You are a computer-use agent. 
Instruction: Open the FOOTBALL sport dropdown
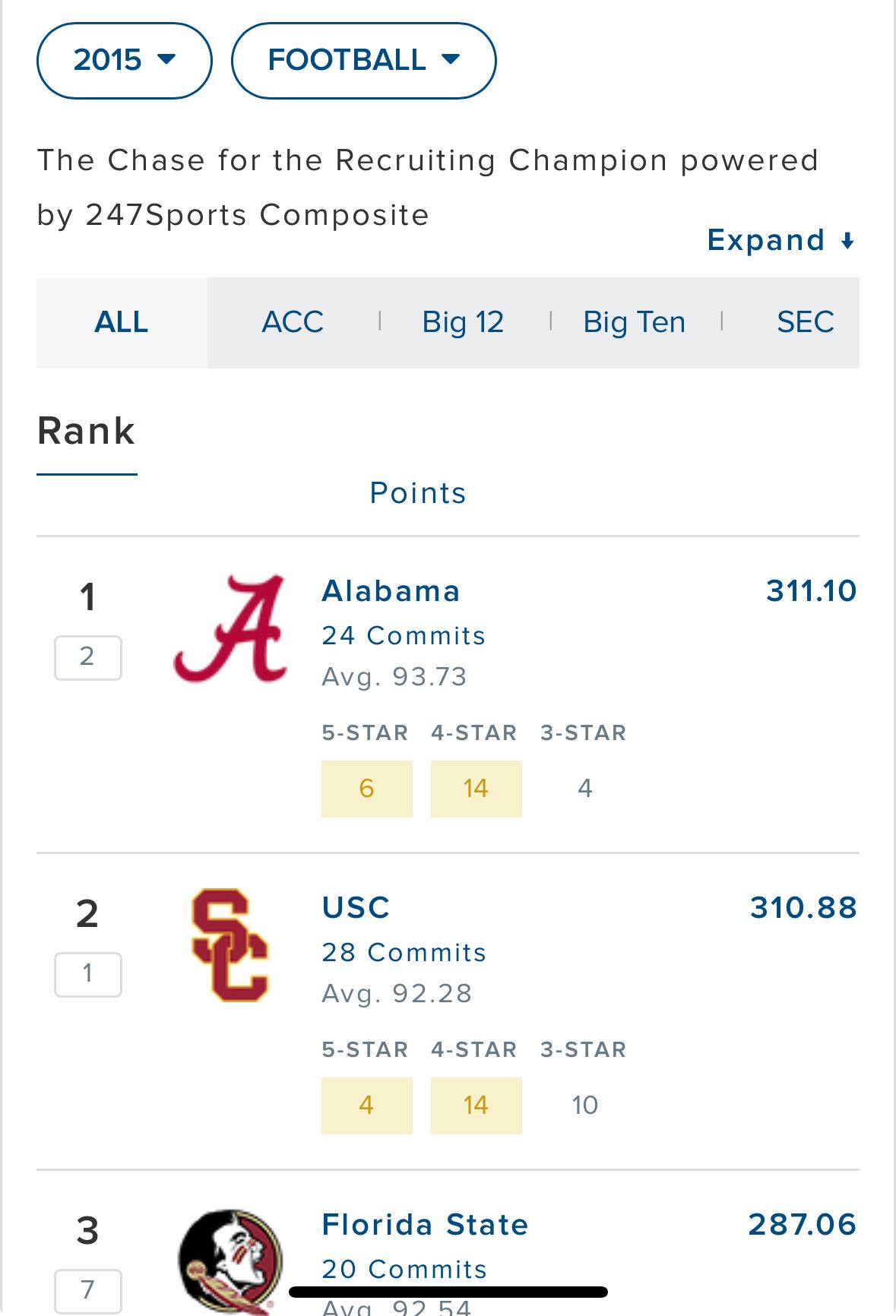(x=363, y=60)
